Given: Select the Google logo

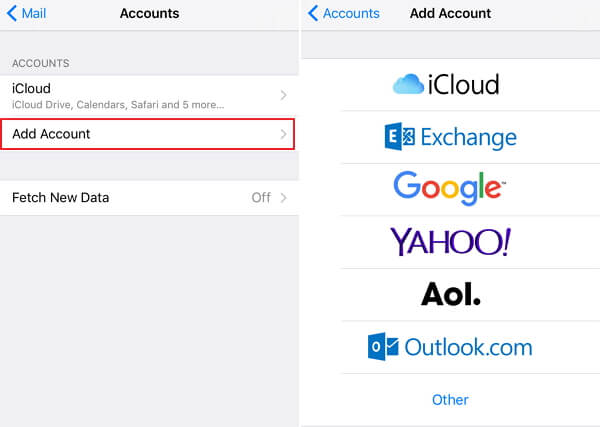Looking at the screenshot, I should click(449, 187).
